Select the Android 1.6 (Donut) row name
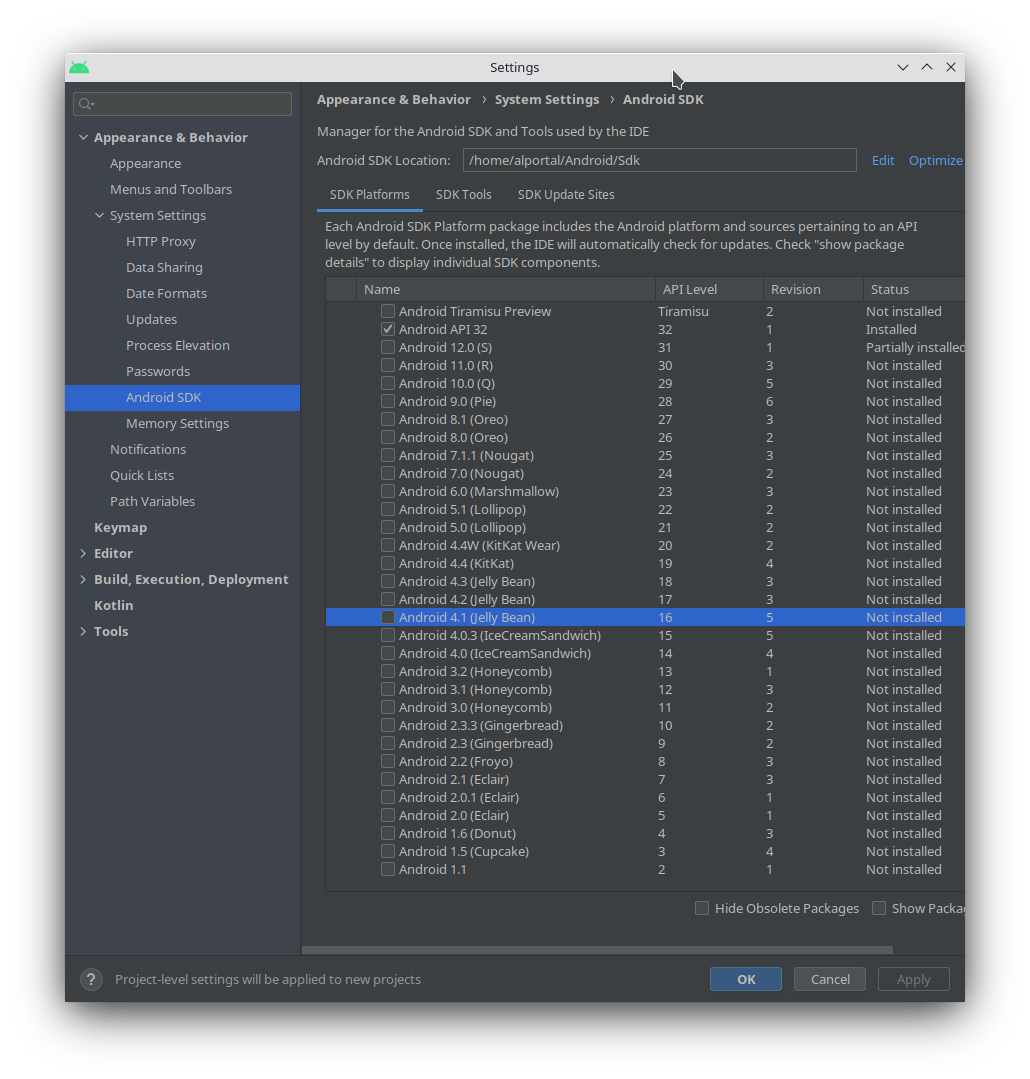Viewport: 1030px width, 1079px height. tap(457, 833)
